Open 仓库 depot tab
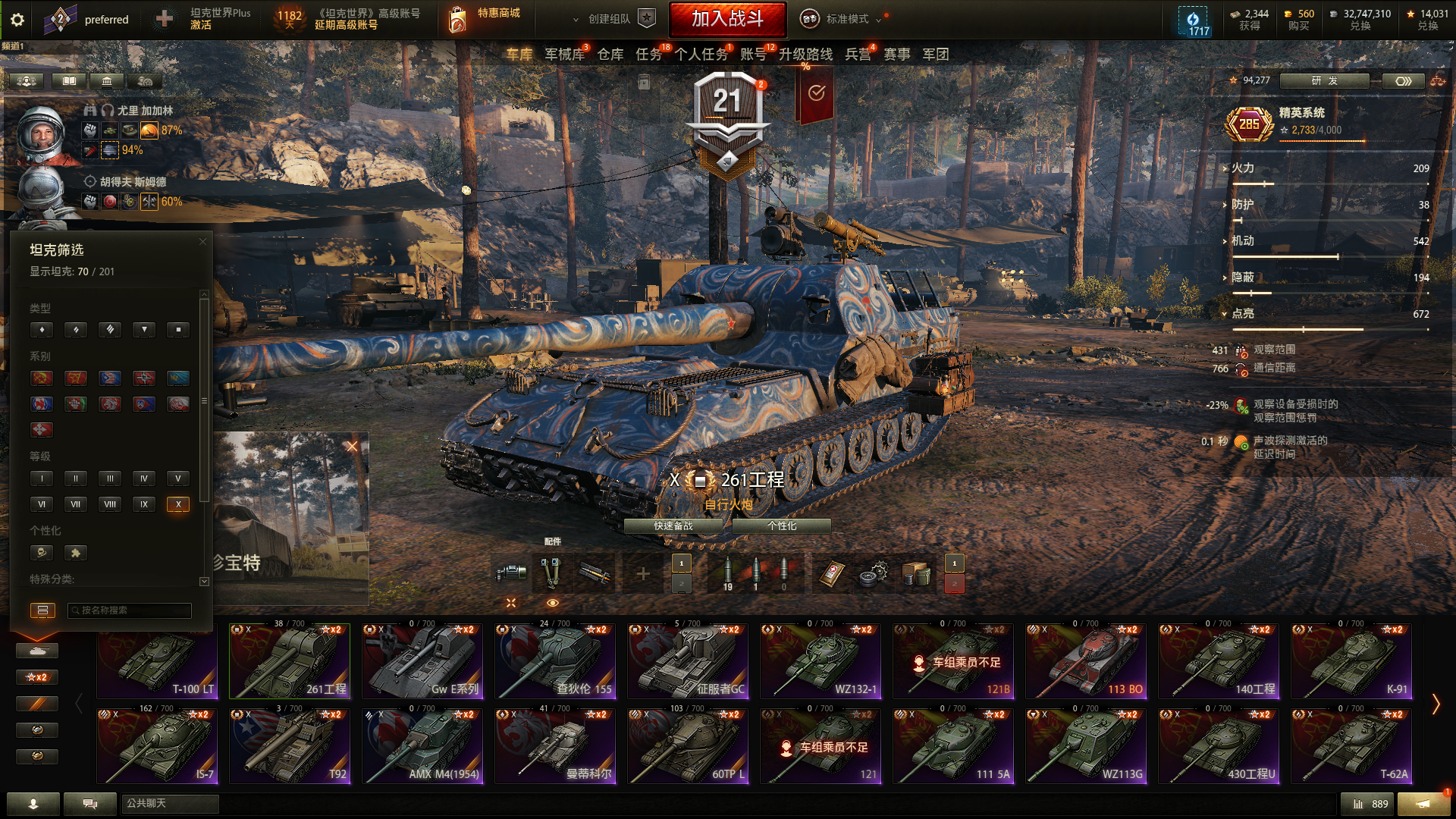This screenshot has height=819, width=1456. (x=610, y=54)
